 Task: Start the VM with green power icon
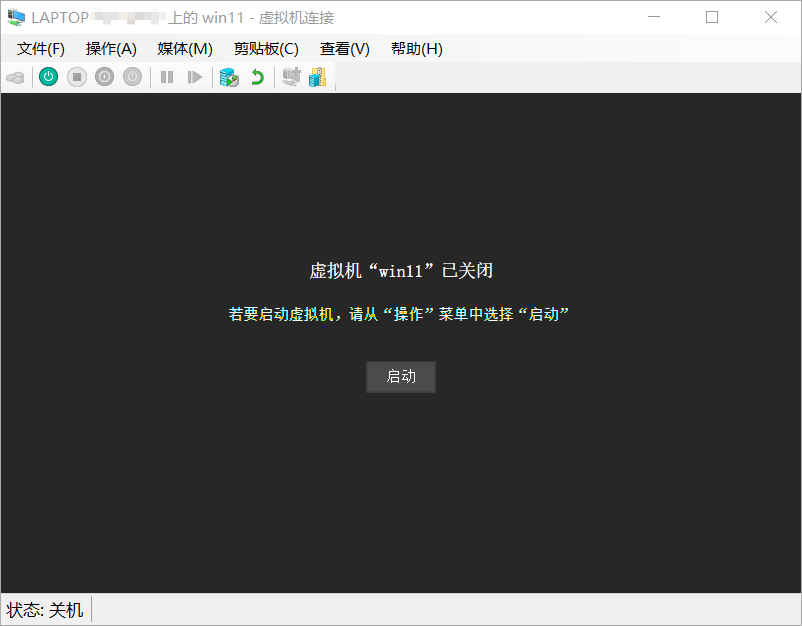tap(49, 77)
